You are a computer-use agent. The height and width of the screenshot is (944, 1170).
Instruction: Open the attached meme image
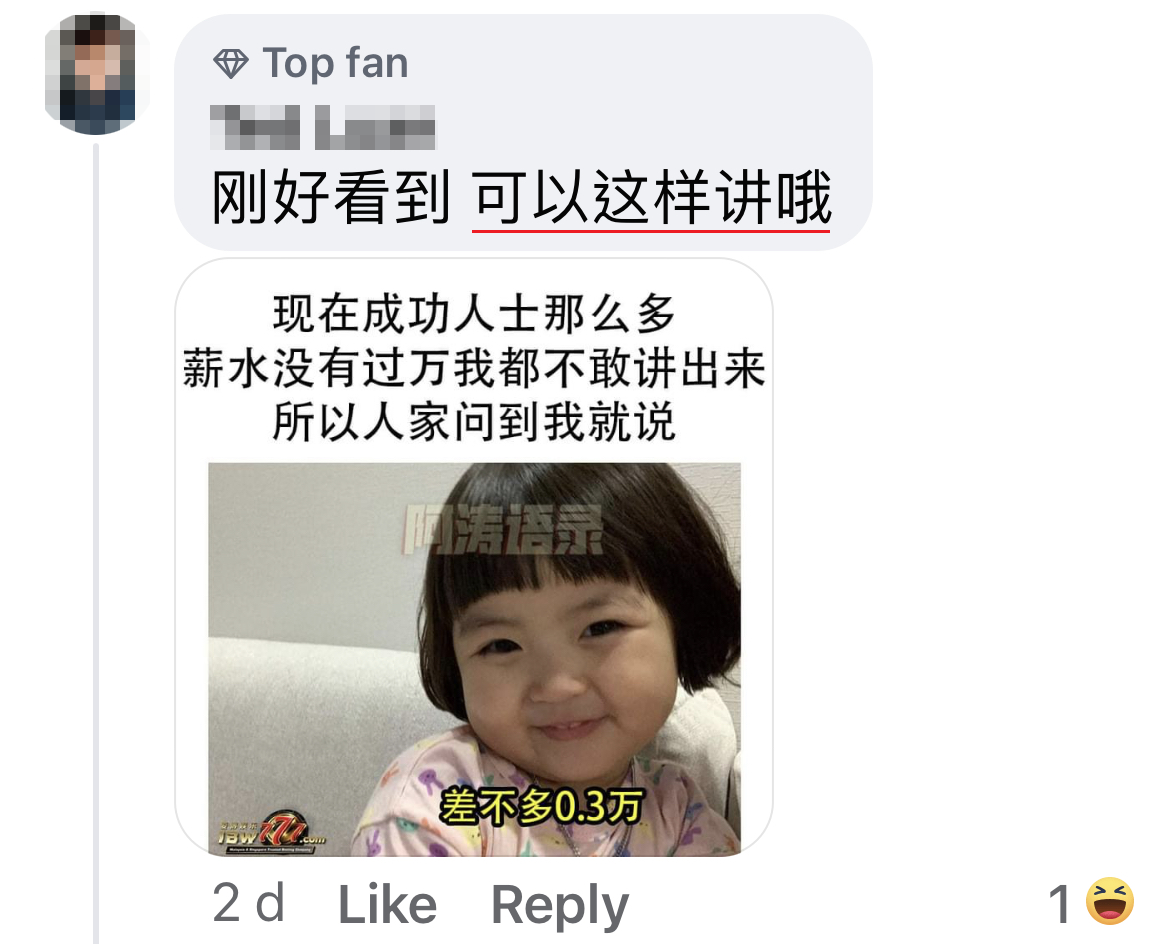[x=474, y=557]
